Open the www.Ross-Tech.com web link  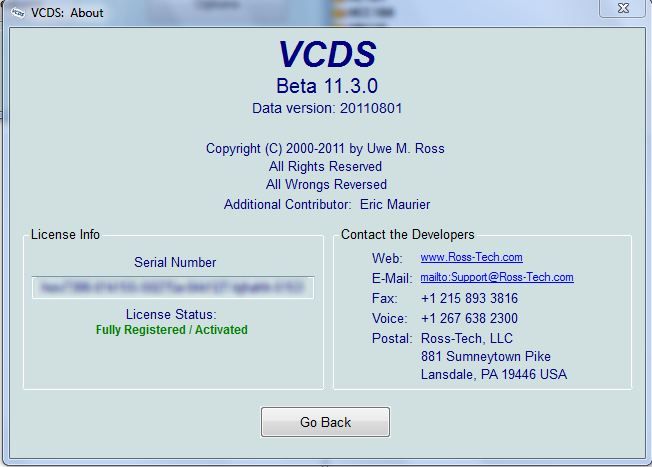472,257
